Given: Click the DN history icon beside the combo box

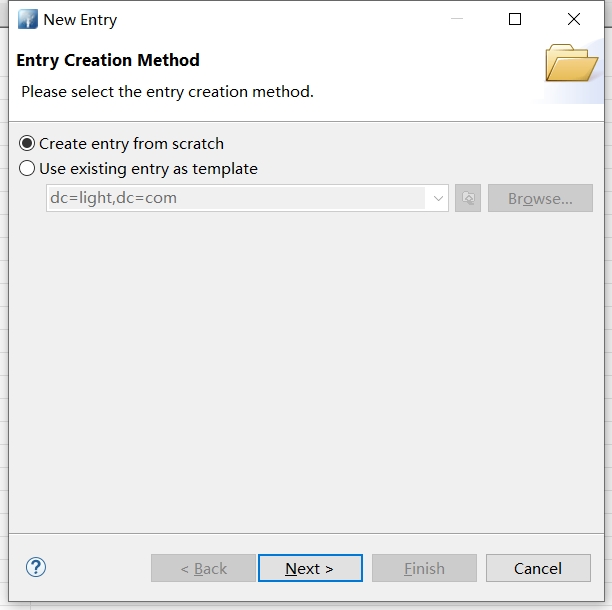Looking at the screenshot, I should pos(467,198).
